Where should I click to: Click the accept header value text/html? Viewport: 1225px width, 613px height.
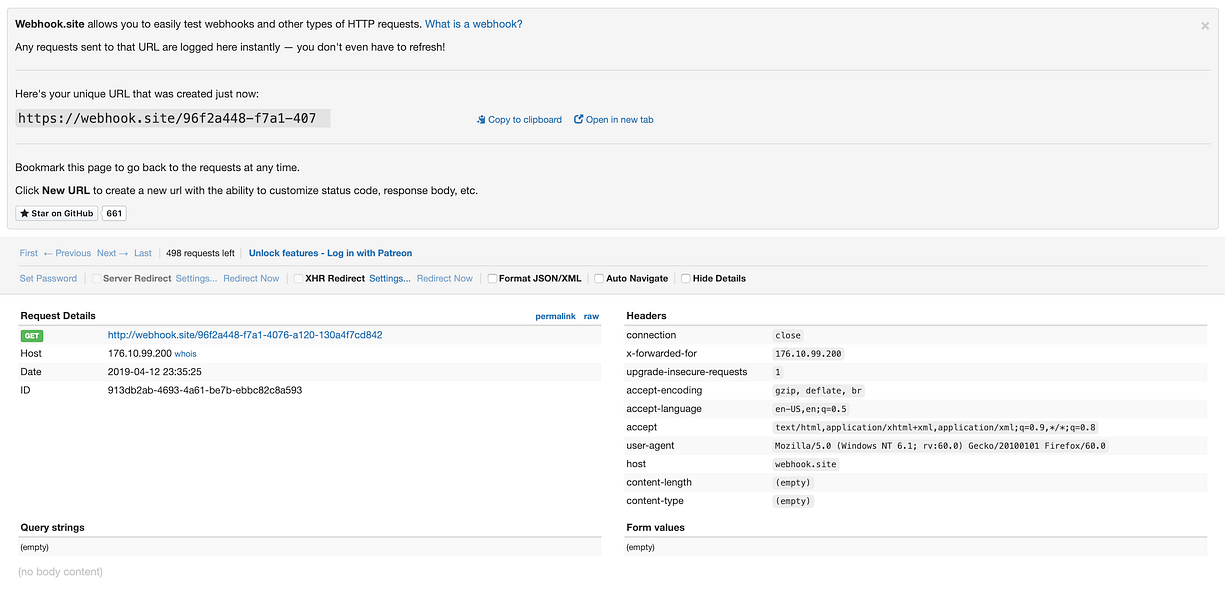[935, 427]
